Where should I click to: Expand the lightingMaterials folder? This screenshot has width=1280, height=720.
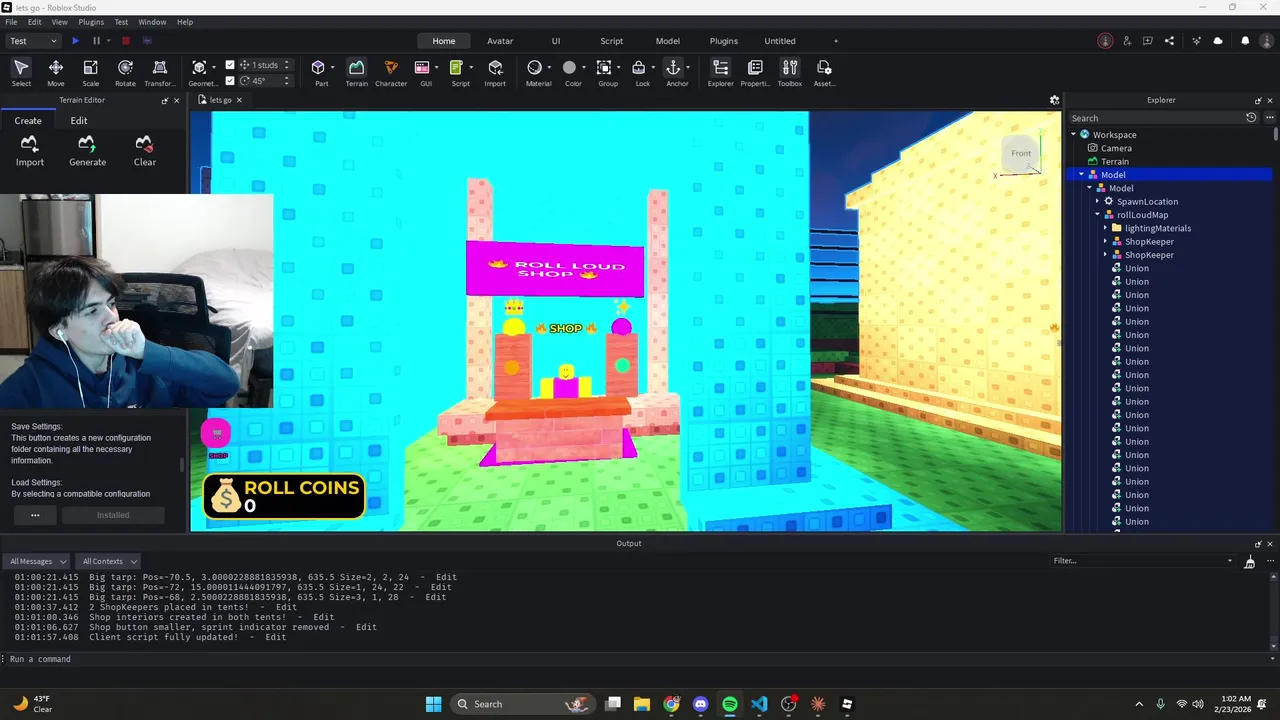[1105, 228]
